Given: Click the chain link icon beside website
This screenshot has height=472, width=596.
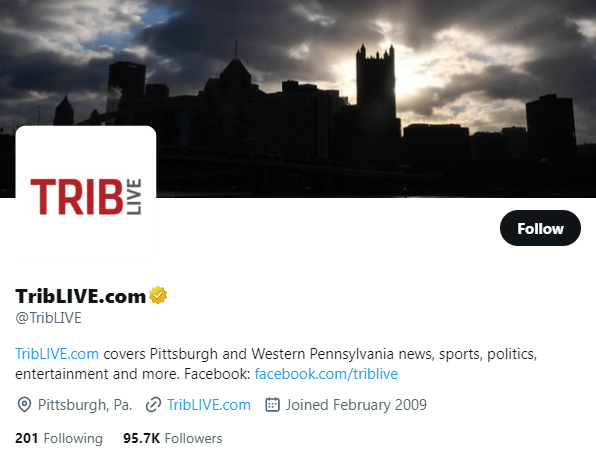Looking at the screenshot, I should click(153, 405).
